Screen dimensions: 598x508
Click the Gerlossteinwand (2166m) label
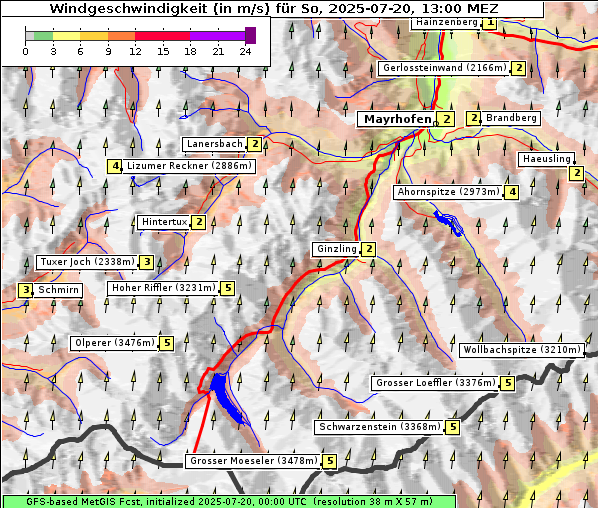[x=444, y=68]
